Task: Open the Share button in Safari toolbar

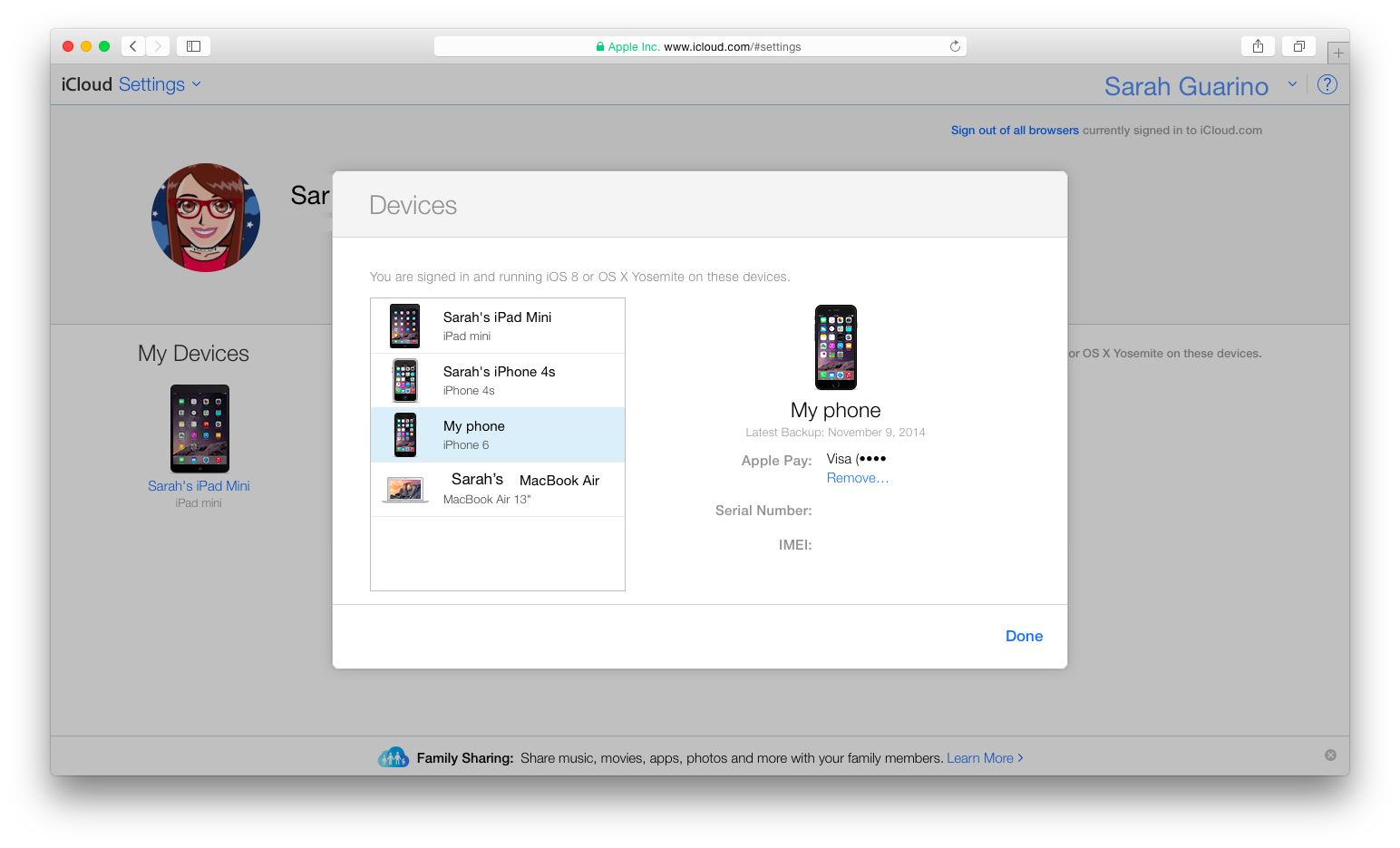Action: [x=1258, y=46]
